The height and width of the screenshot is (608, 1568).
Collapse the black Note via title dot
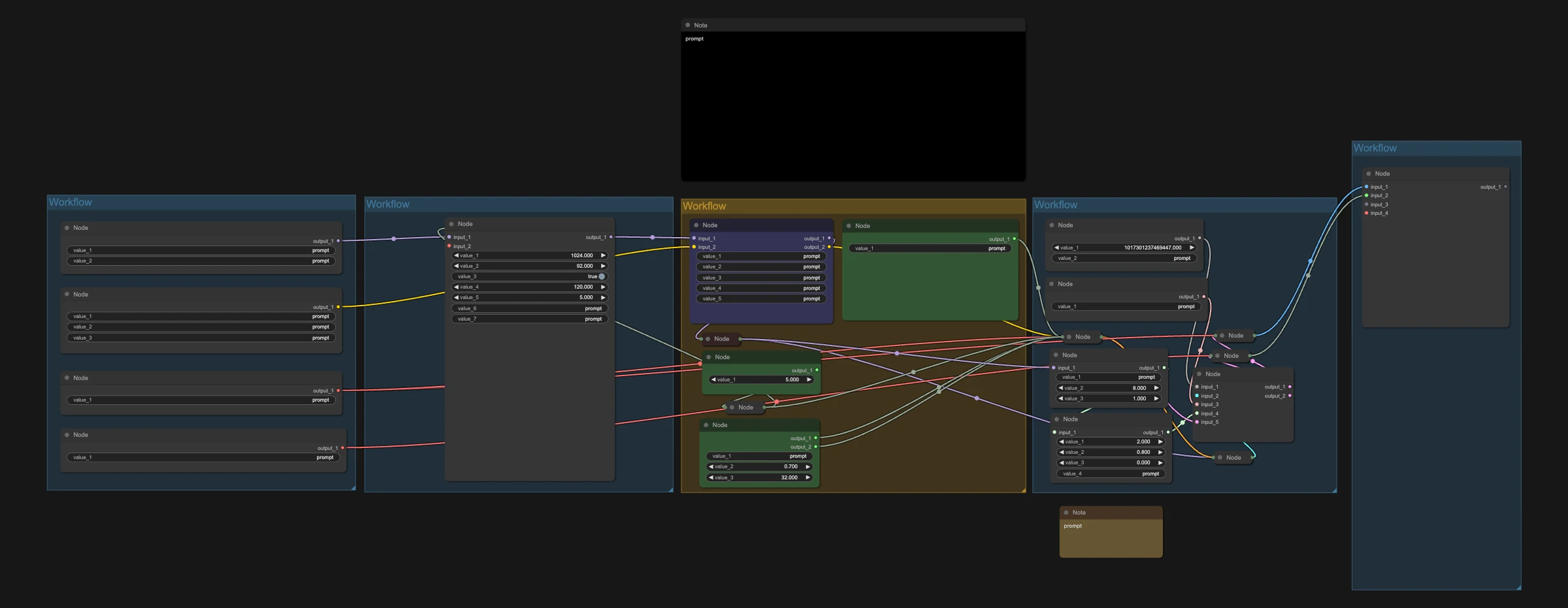(x=687, y=25)
